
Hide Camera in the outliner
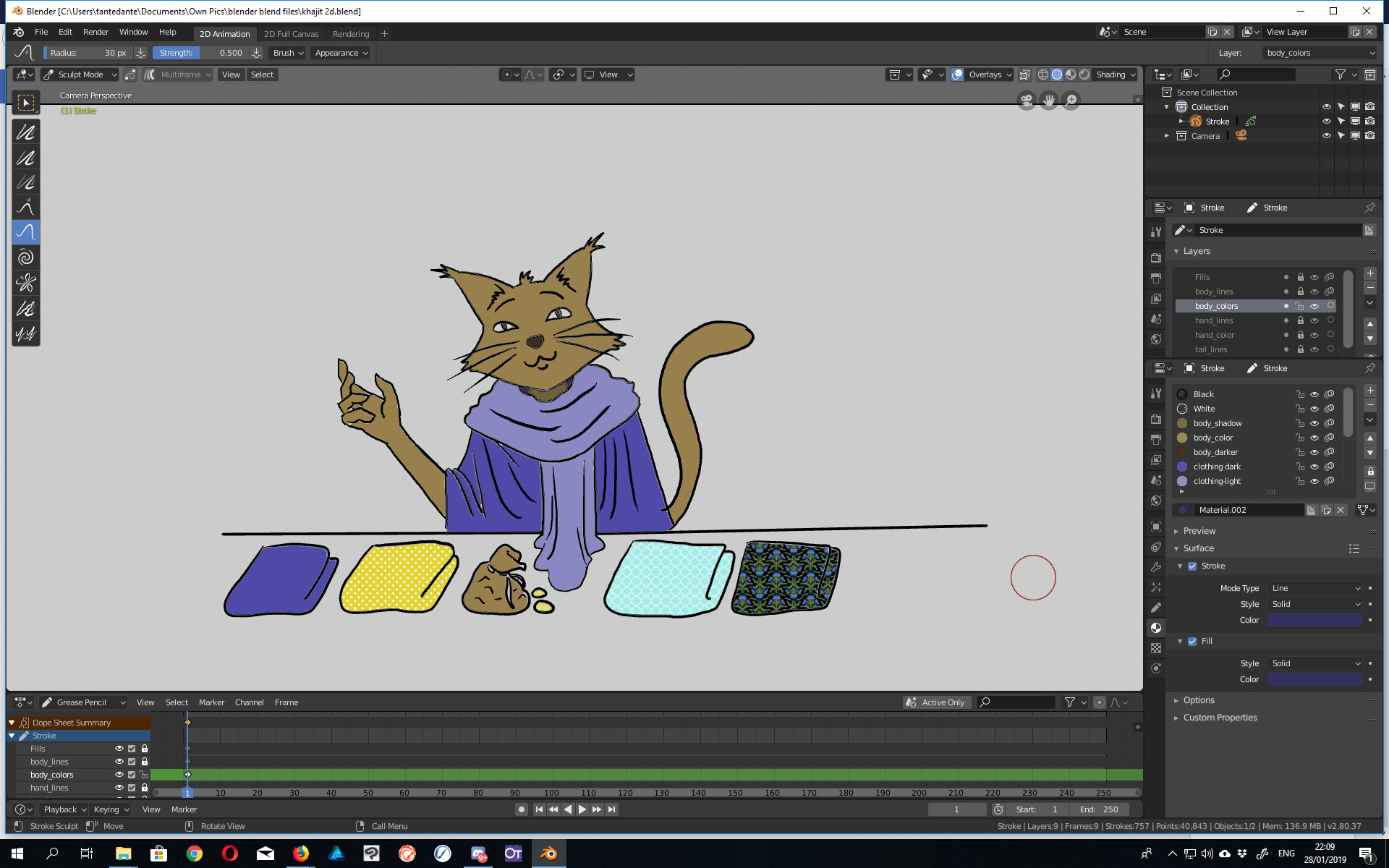(1326, 136)
